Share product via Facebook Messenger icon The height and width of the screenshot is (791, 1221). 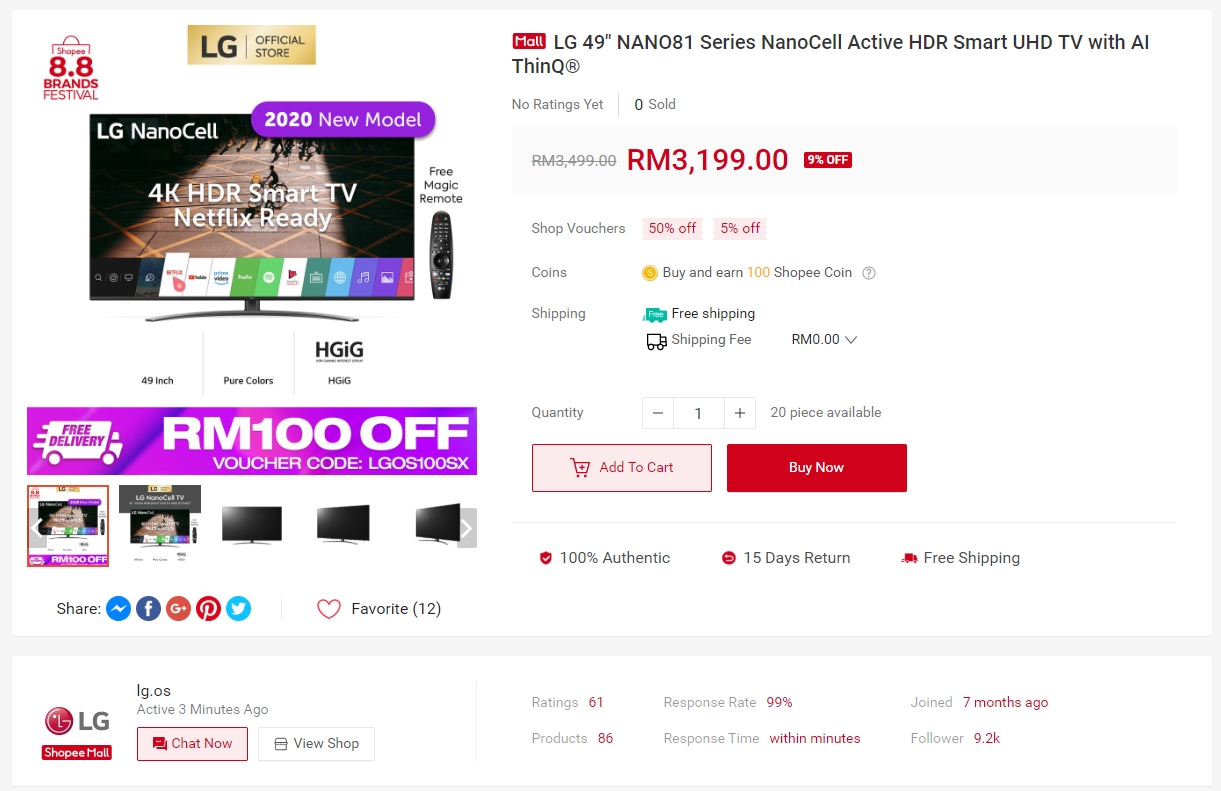(x=118, y=608)
